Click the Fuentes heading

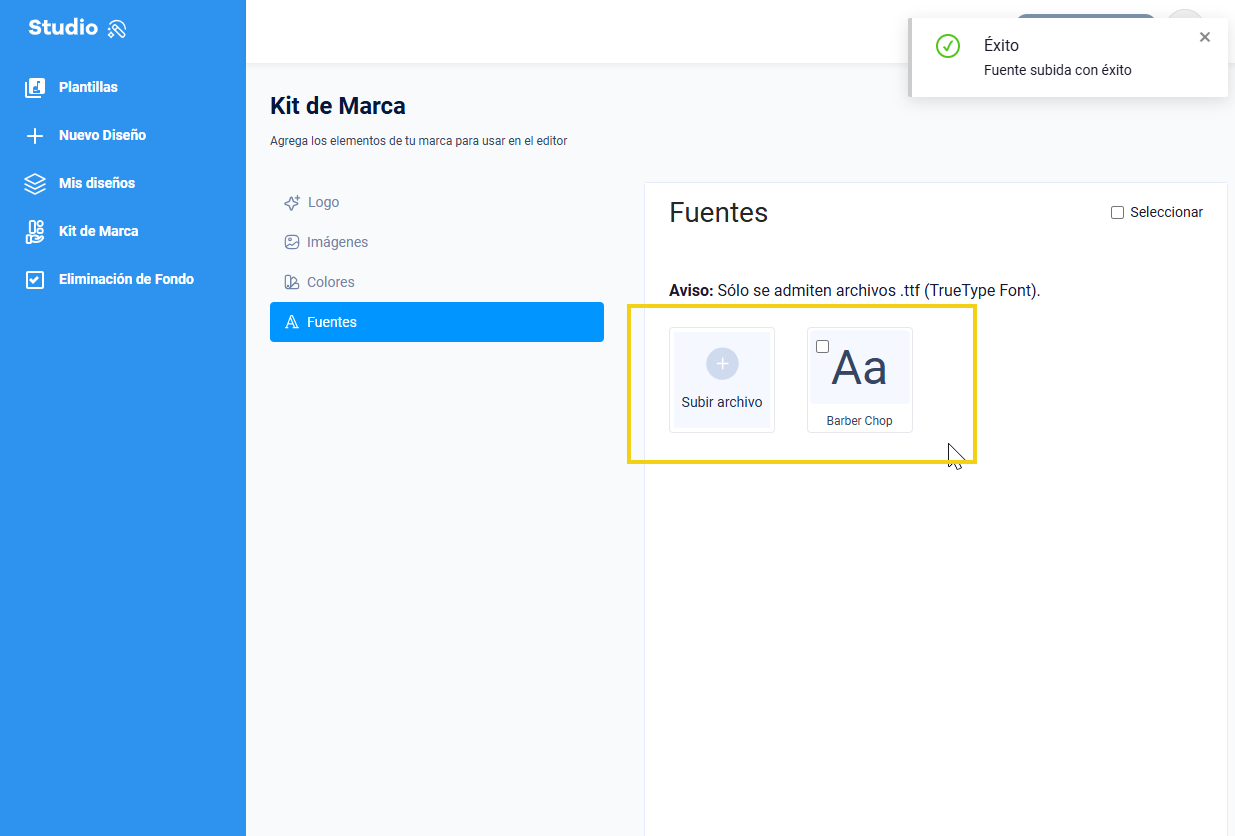click(719, 212)
